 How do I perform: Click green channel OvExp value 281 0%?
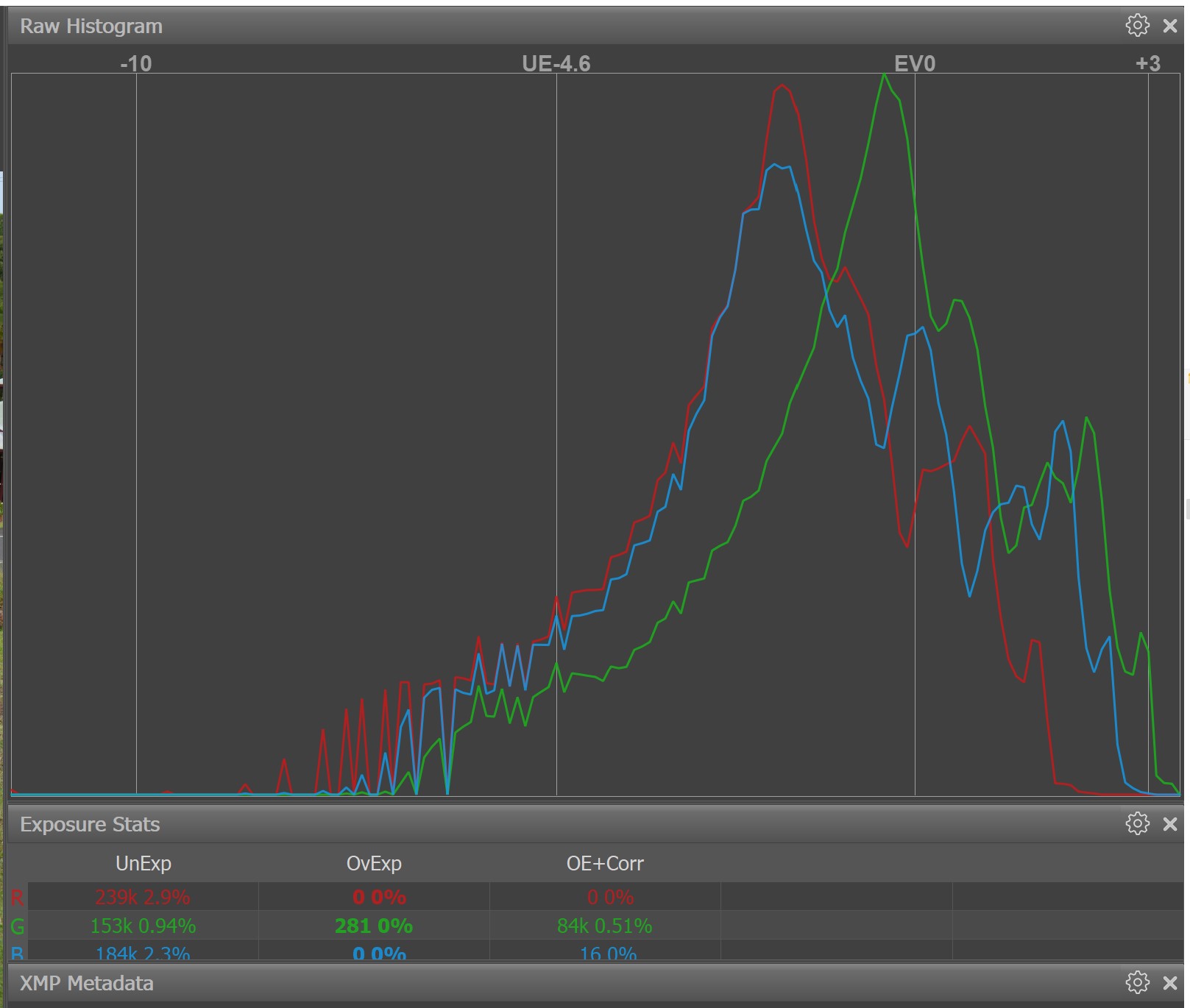point(374,926)
